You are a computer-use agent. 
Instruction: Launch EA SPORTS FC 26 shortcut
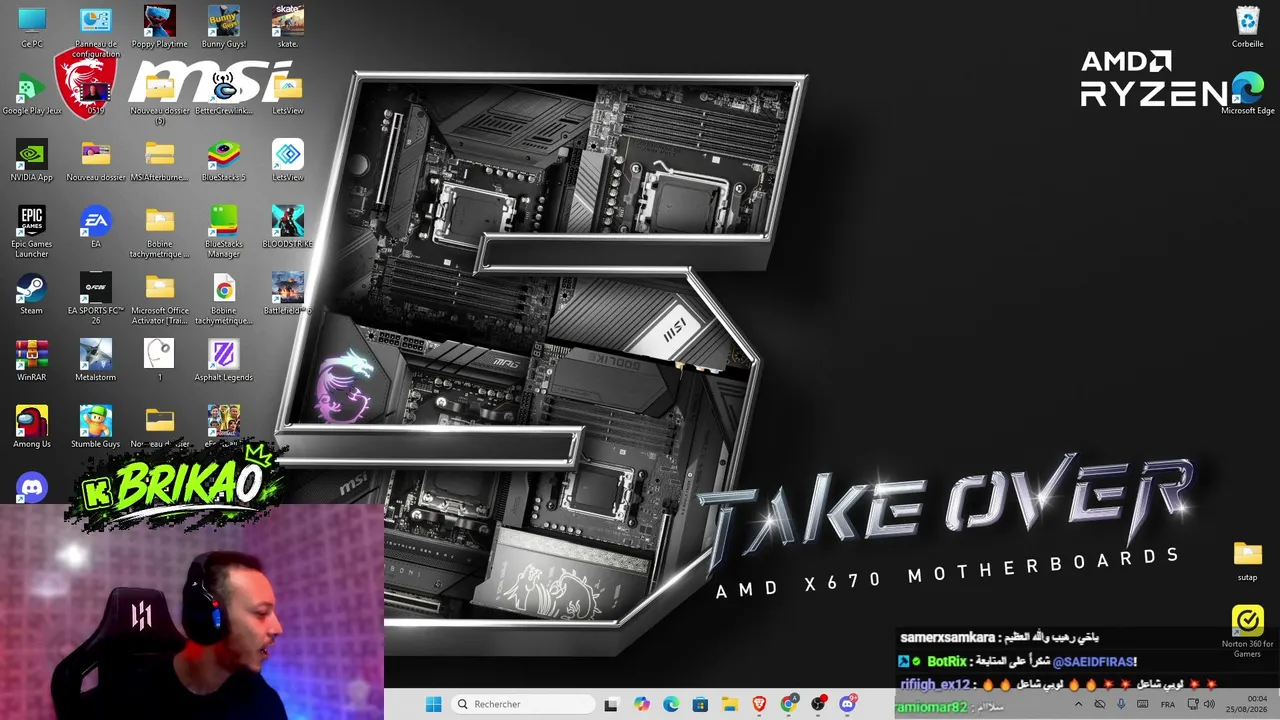coord(96,299)
